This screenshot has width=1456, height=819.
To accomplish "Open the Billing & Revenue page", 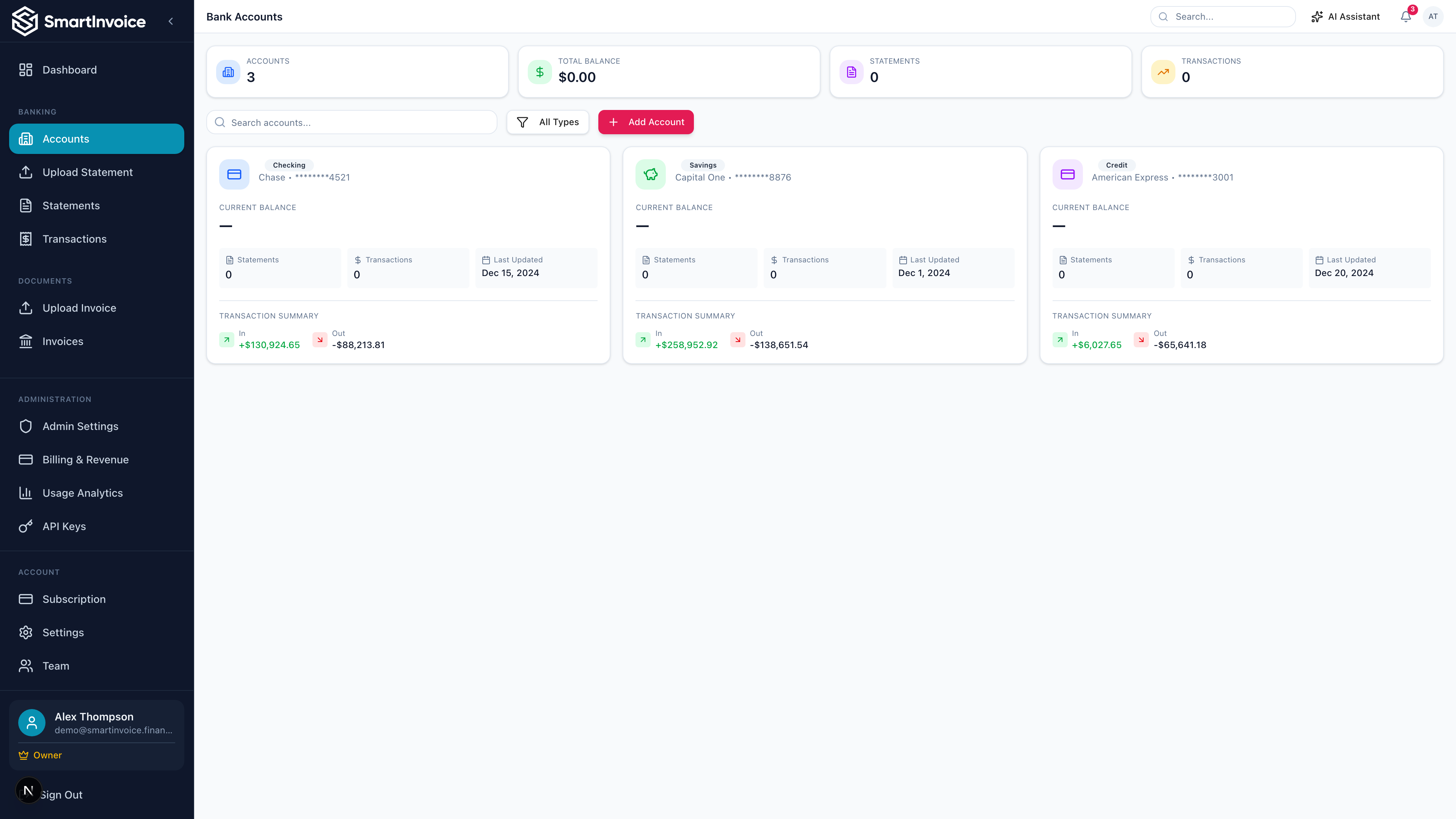I will [x=85, y=460].
